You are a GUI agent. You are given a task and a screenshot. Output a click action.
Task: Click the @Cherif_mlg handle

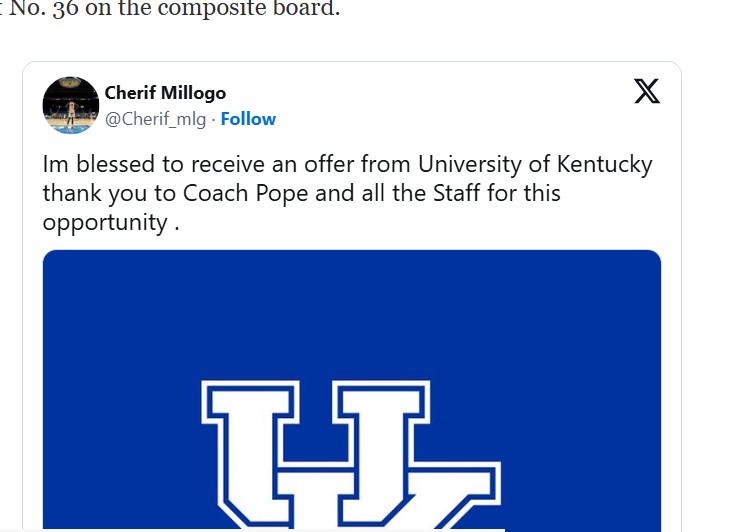tap(155, 119)
